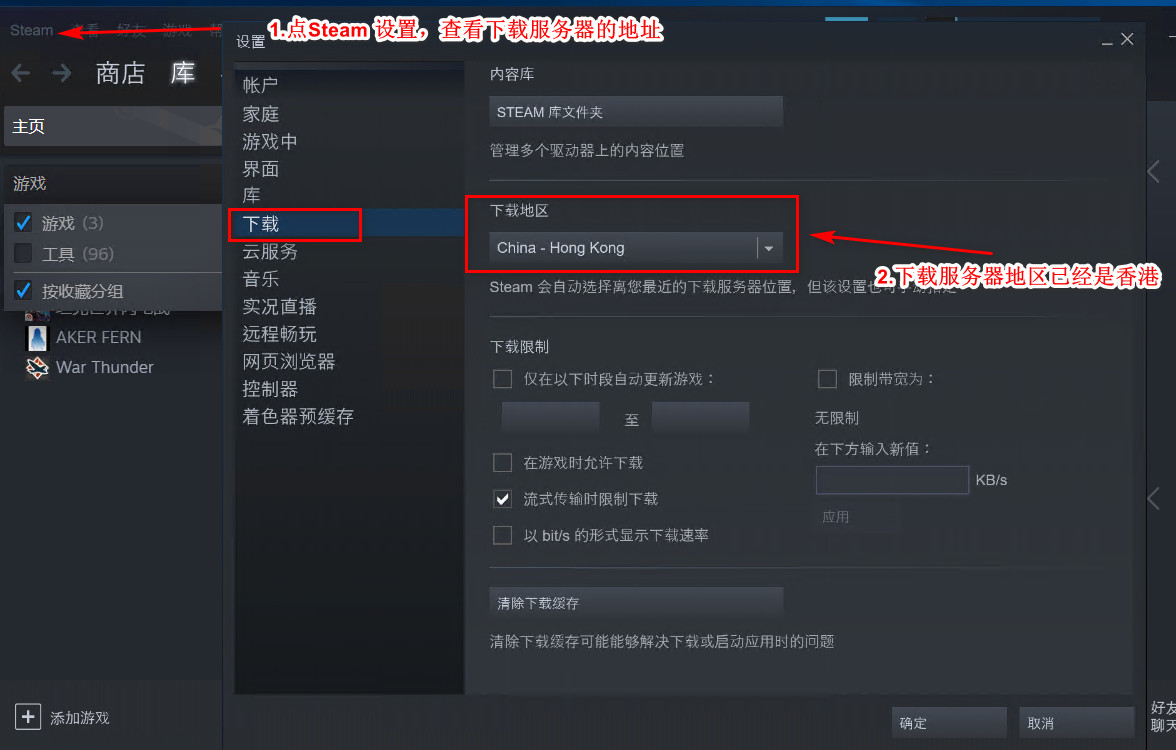The width and height of the screenshot is (1176, 750).
Task: Toggle the display download rate in bit/s checkbox
Action: coord(502,535)
